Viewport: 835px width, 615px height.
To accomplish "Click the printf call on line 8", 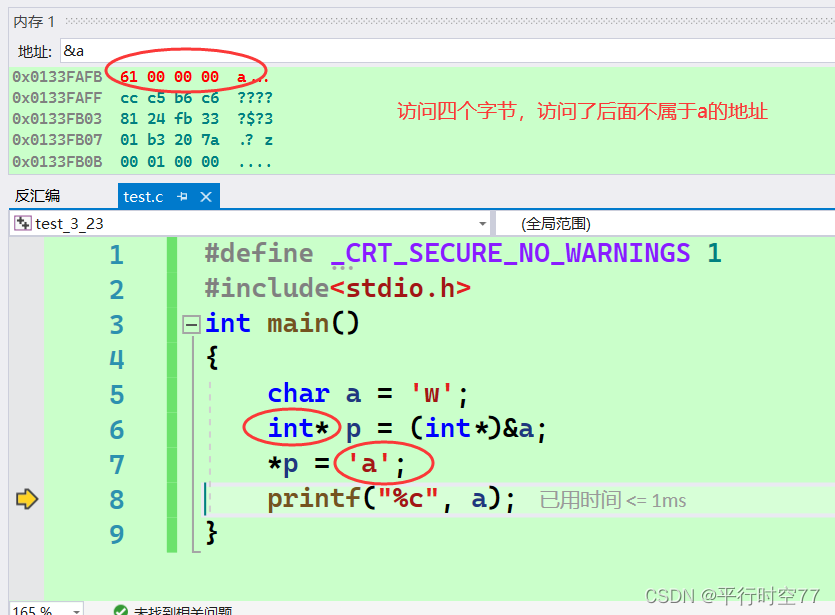I will [x=313, y=499].
